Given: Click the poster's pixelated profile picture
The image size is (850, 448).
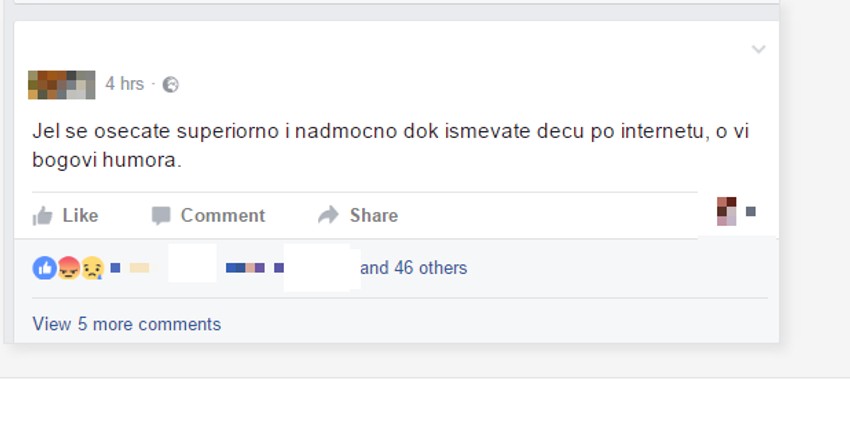Looking at the screenshot, I should tap(62, 85).
